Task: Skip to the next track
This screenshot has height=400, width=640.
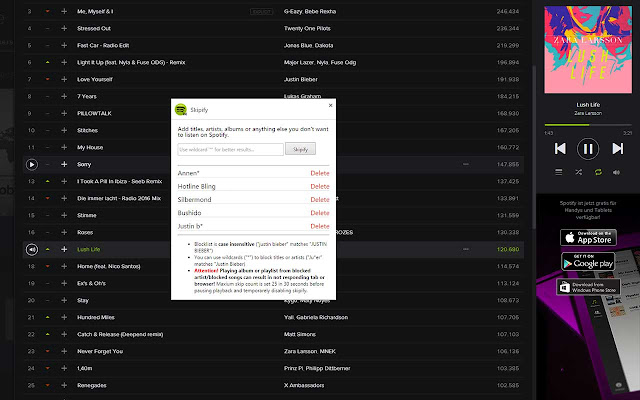Action: (617, 149)
